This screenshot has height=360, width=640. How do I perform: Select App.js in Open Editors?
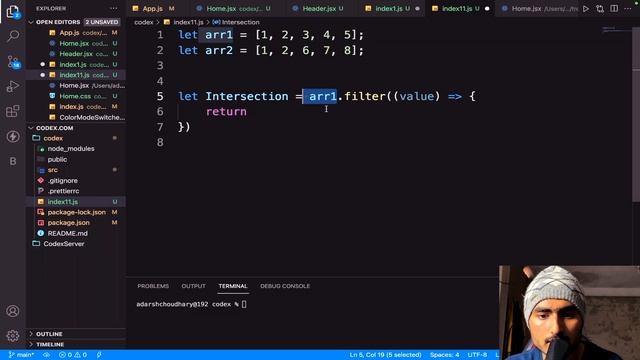pyautogui.click(x=76, y=33)
